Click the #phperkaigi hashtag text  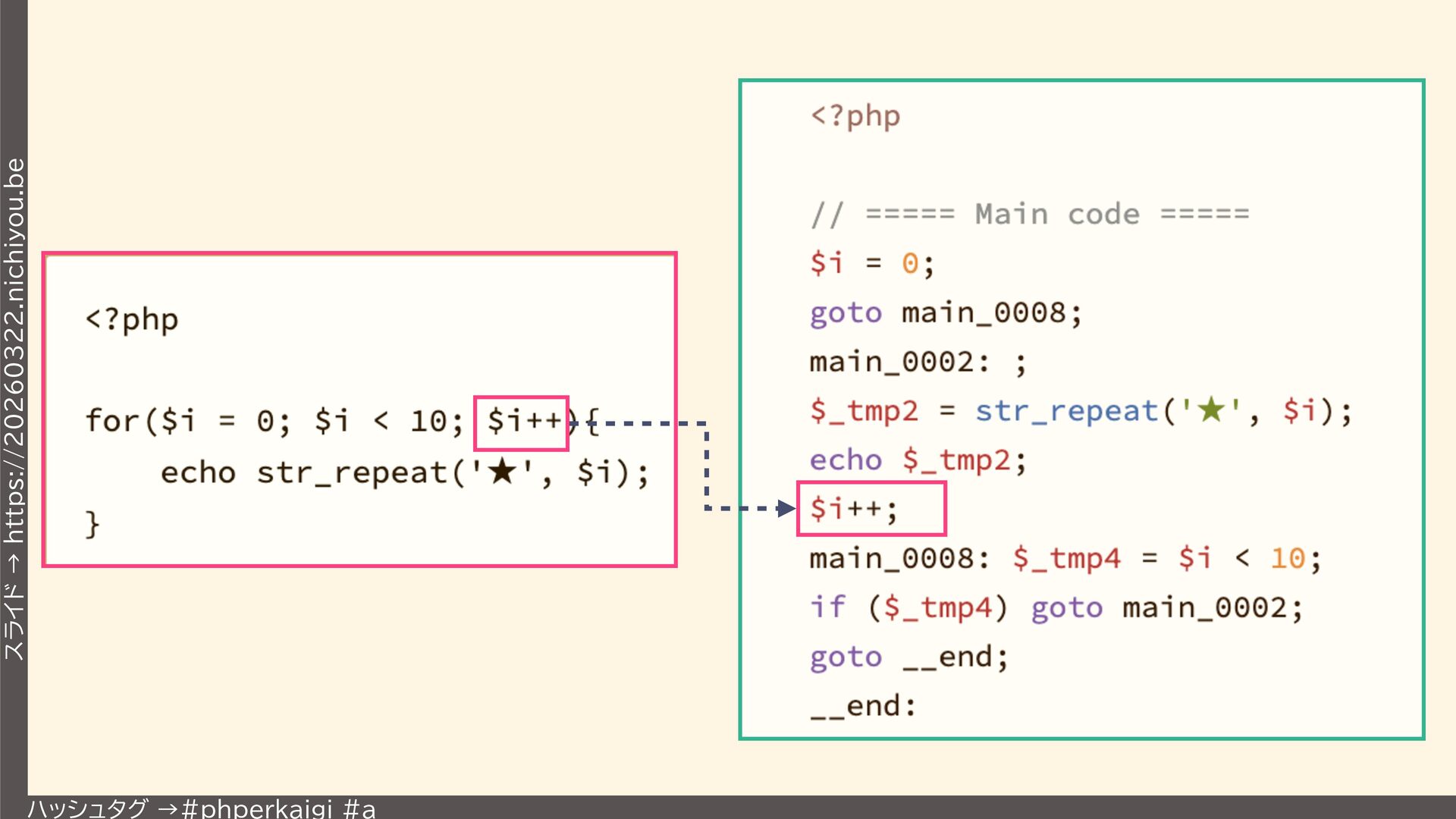pos(258,808)
